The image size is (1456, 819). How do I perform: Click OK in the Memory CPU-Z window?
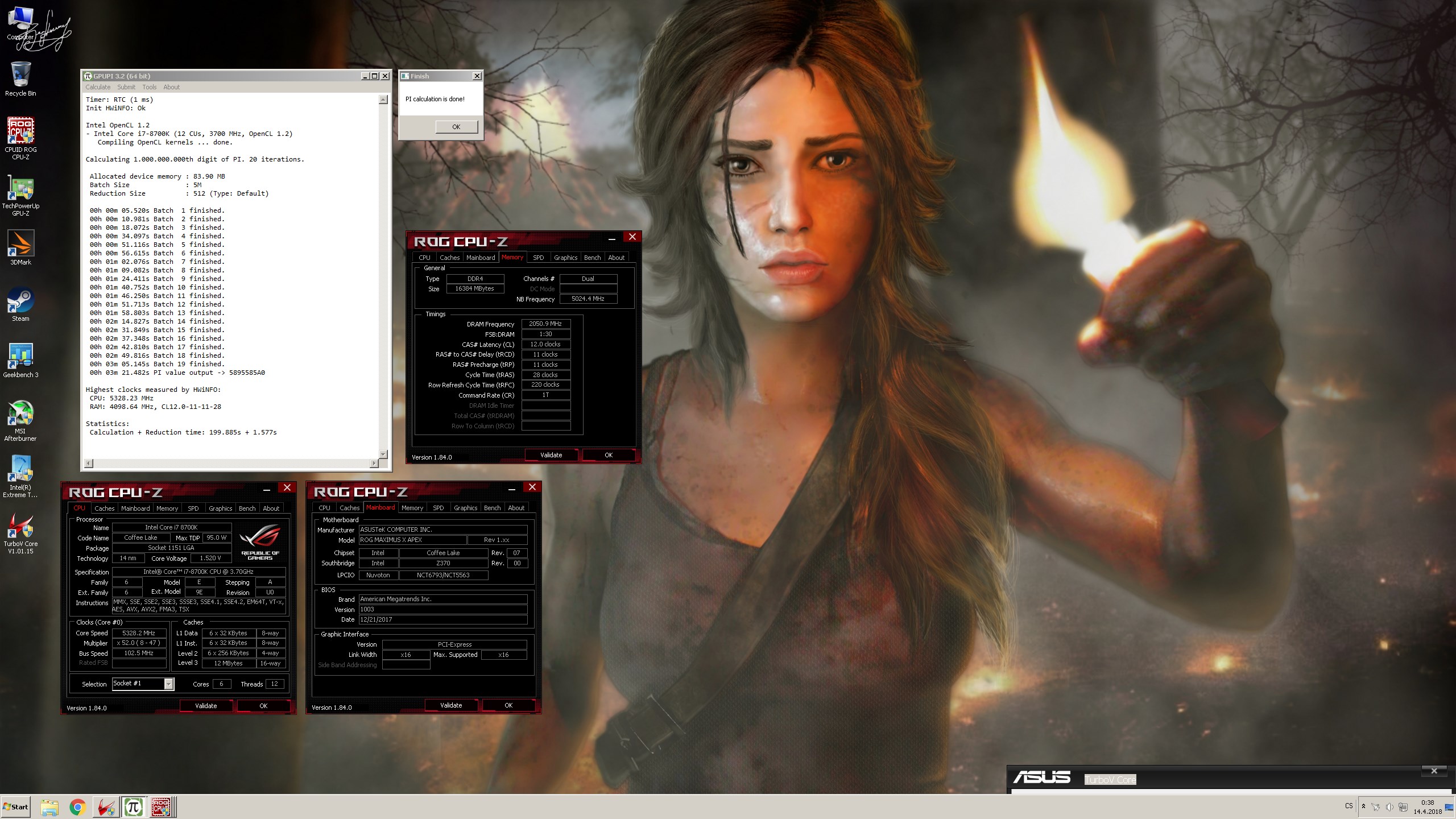[609, 455]
